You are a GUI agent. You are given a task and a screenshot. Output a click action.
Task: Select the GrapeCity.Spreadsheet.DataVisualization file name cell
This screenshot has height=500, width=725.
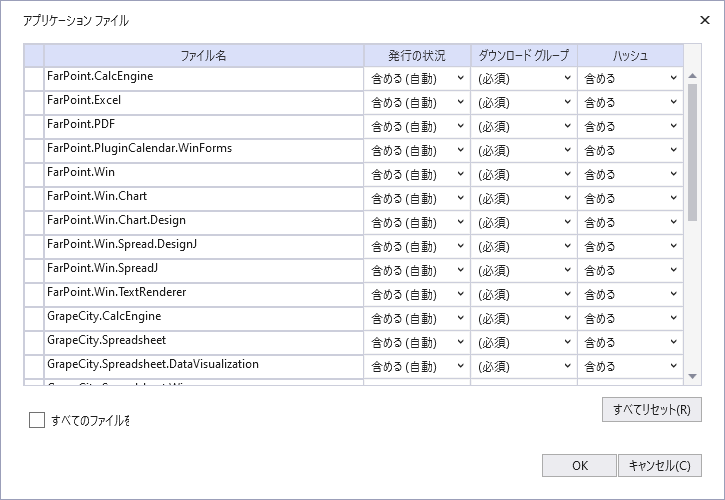[x=203, y=365]
